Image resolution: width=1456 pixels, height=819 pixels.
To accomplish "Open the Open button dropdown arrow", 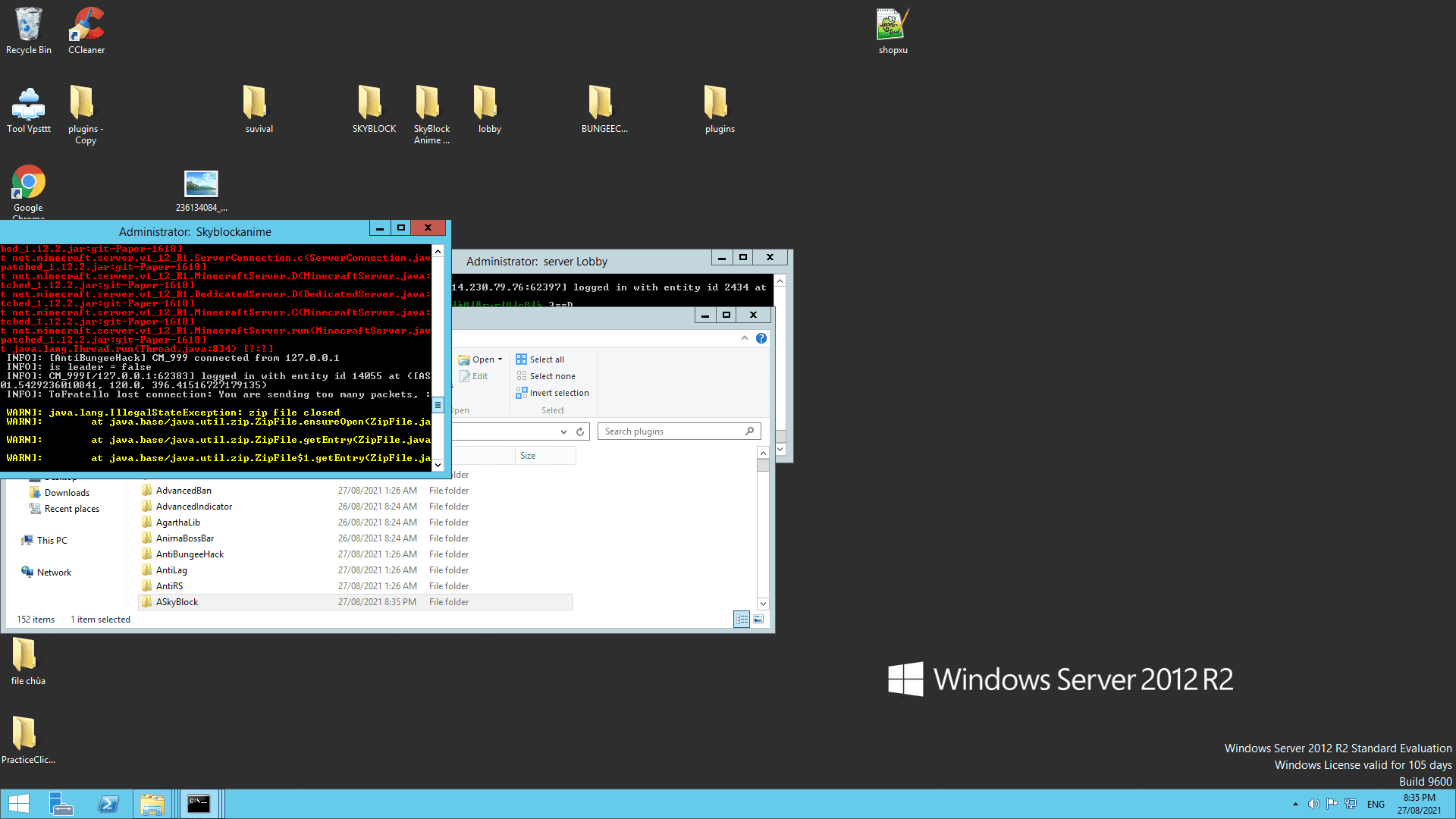I will coord(500,359).
